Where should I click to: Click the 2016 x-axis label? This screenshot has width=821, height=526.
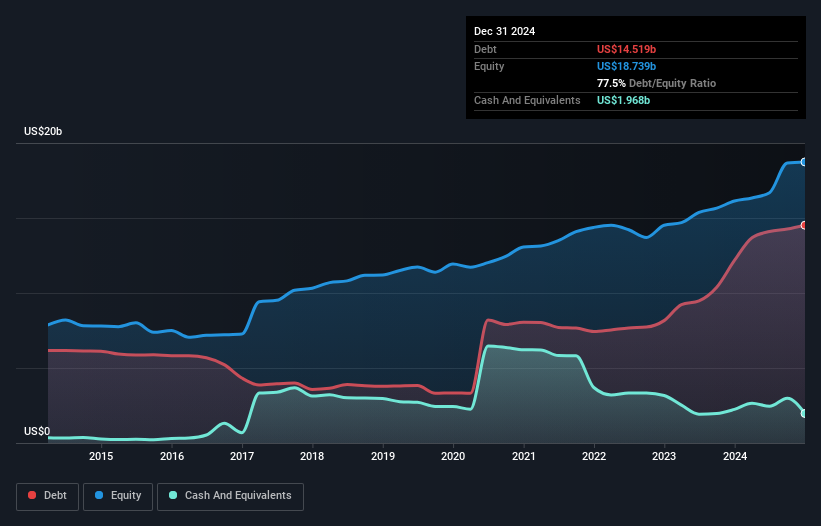coord(172,456)
